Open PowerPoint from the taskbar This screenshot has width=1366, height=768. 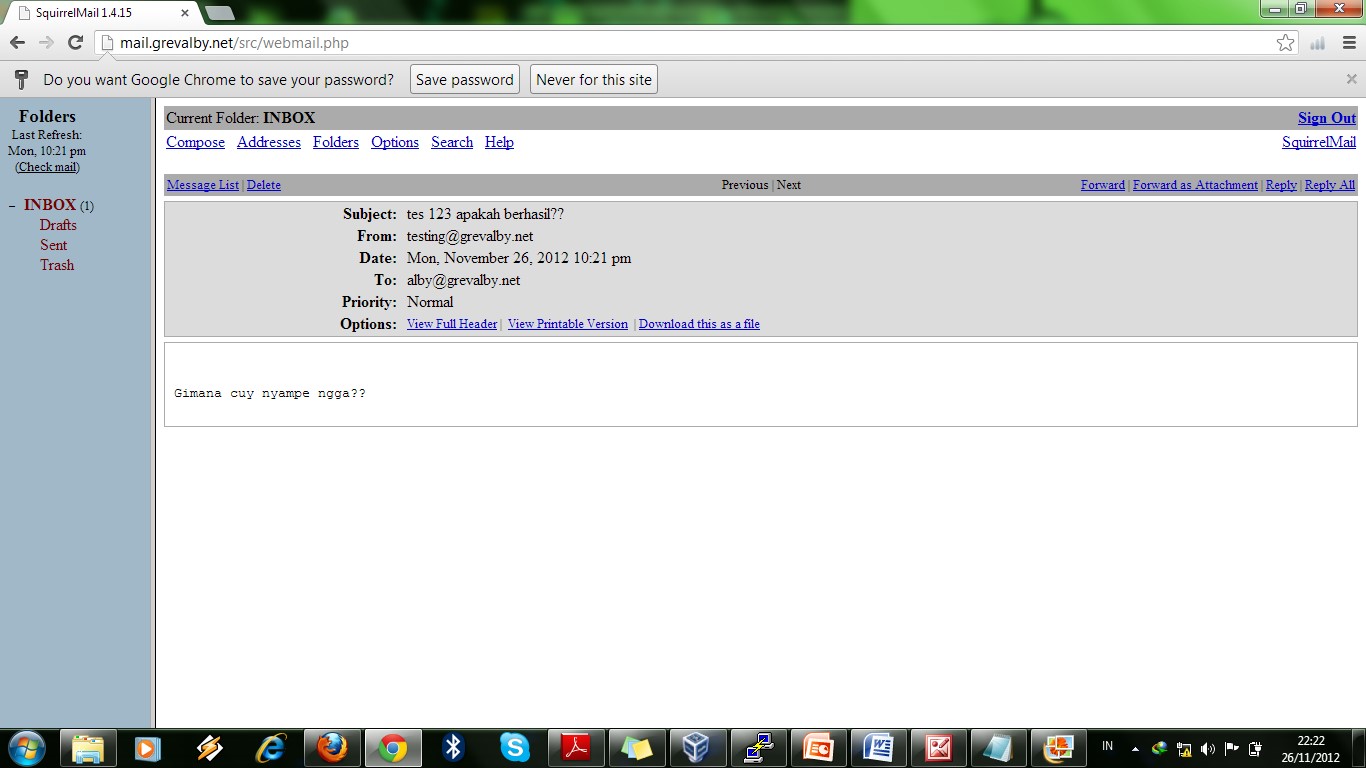818,747
